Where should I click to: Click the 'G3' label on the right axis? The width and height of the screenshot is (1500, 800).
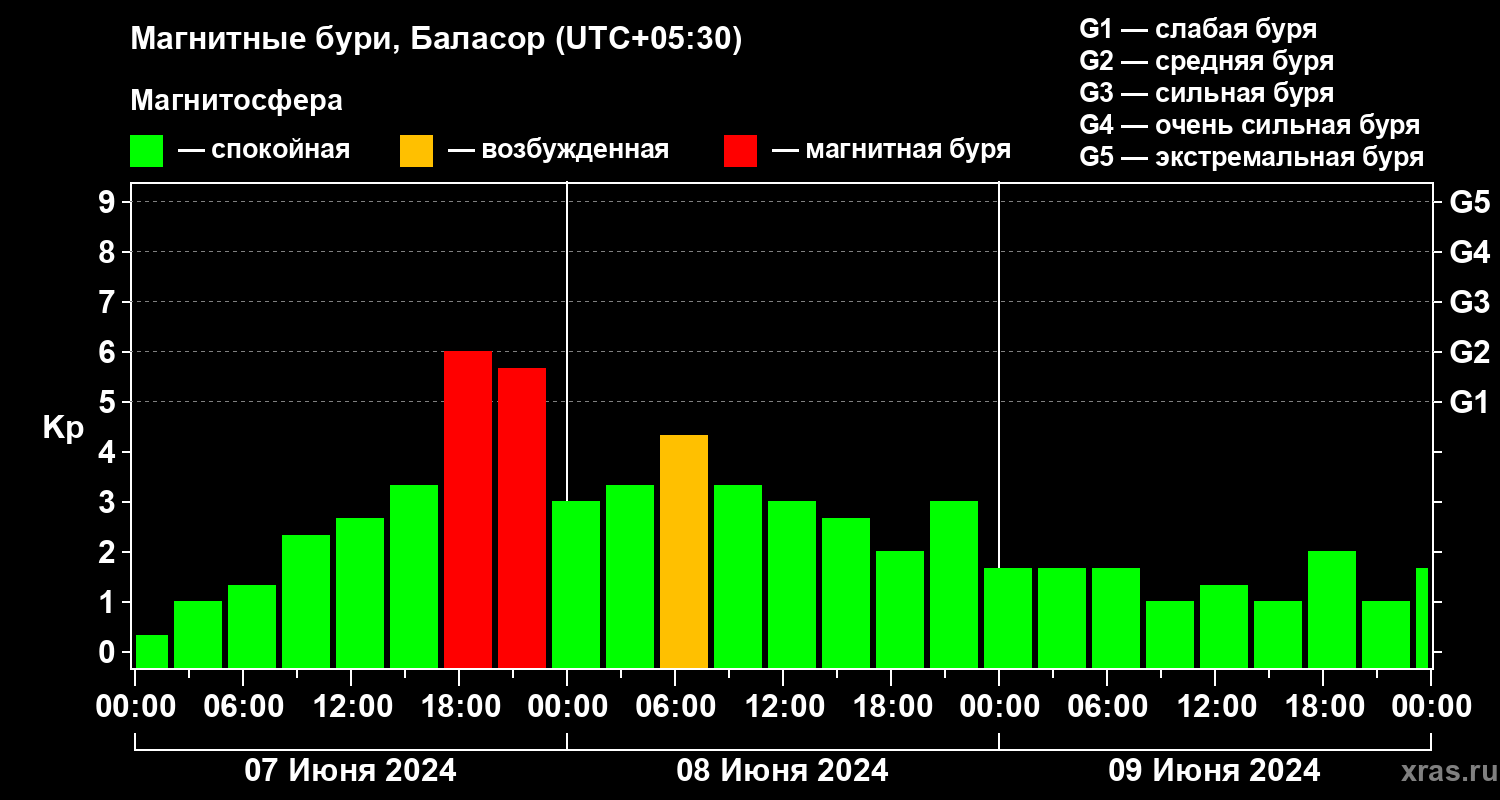[x=1469, y=302]
